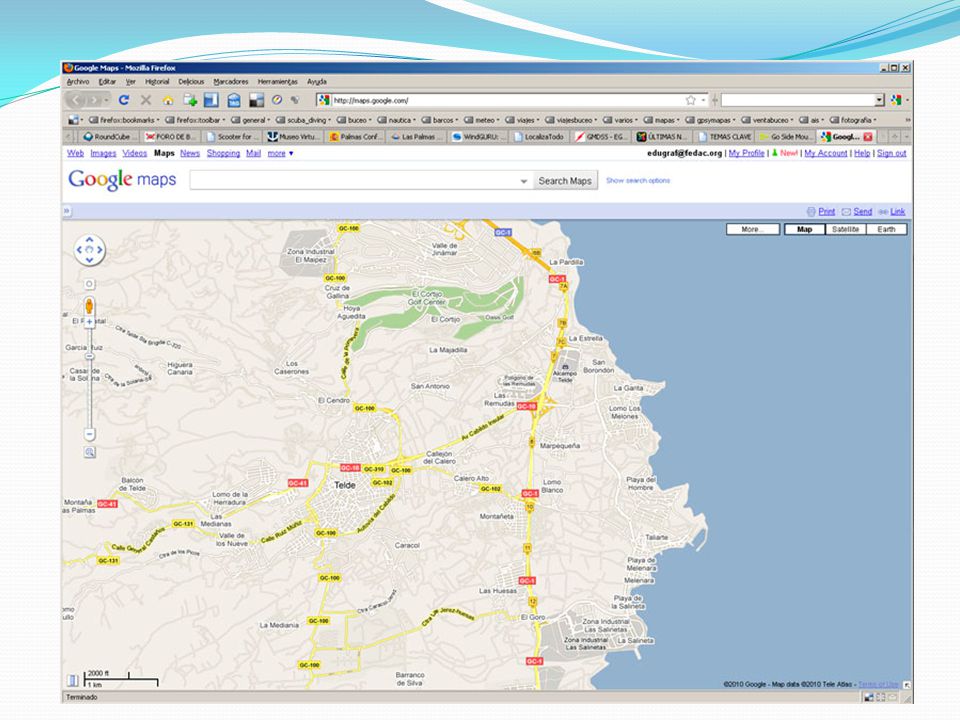Viewport: 960px width, 720px height.
Task: Open the Archivo menu
Action: pyautogui.click(x=78, y=81)
